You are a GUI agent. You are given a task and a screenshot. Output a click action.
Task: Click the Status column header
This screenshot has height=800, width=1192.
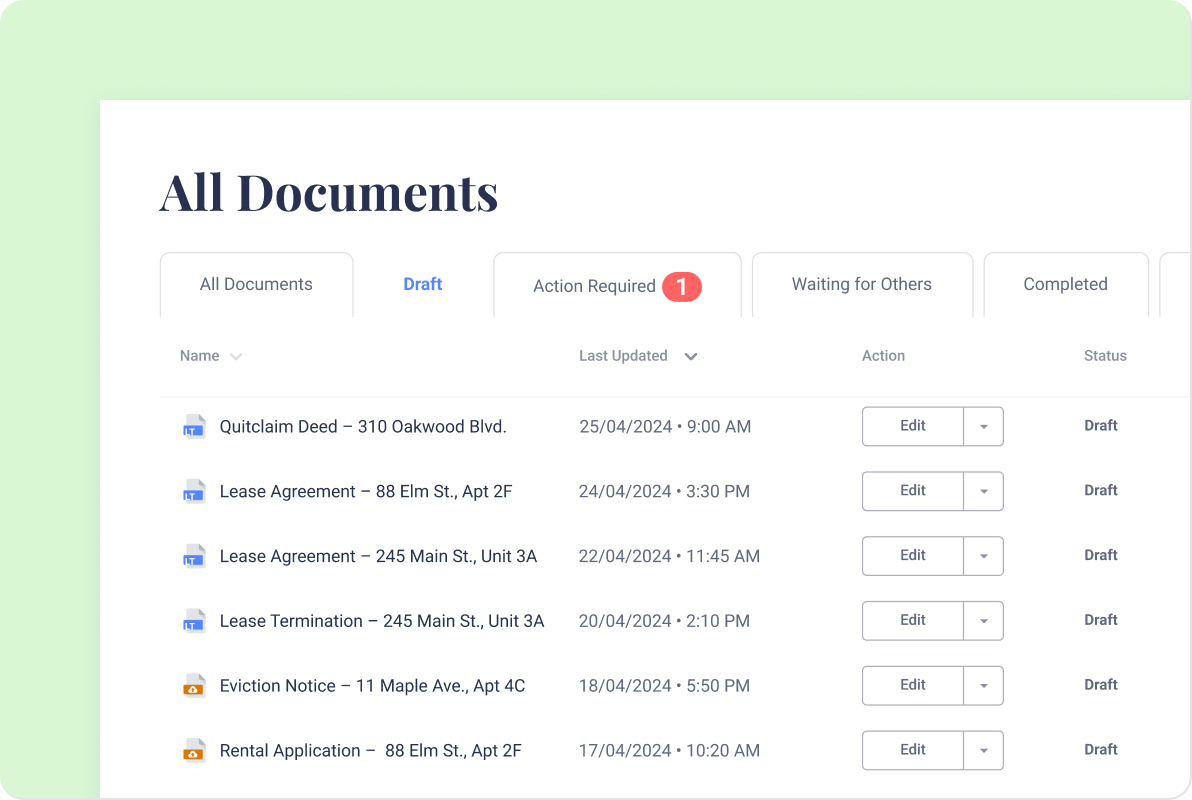click(1105, 356)
